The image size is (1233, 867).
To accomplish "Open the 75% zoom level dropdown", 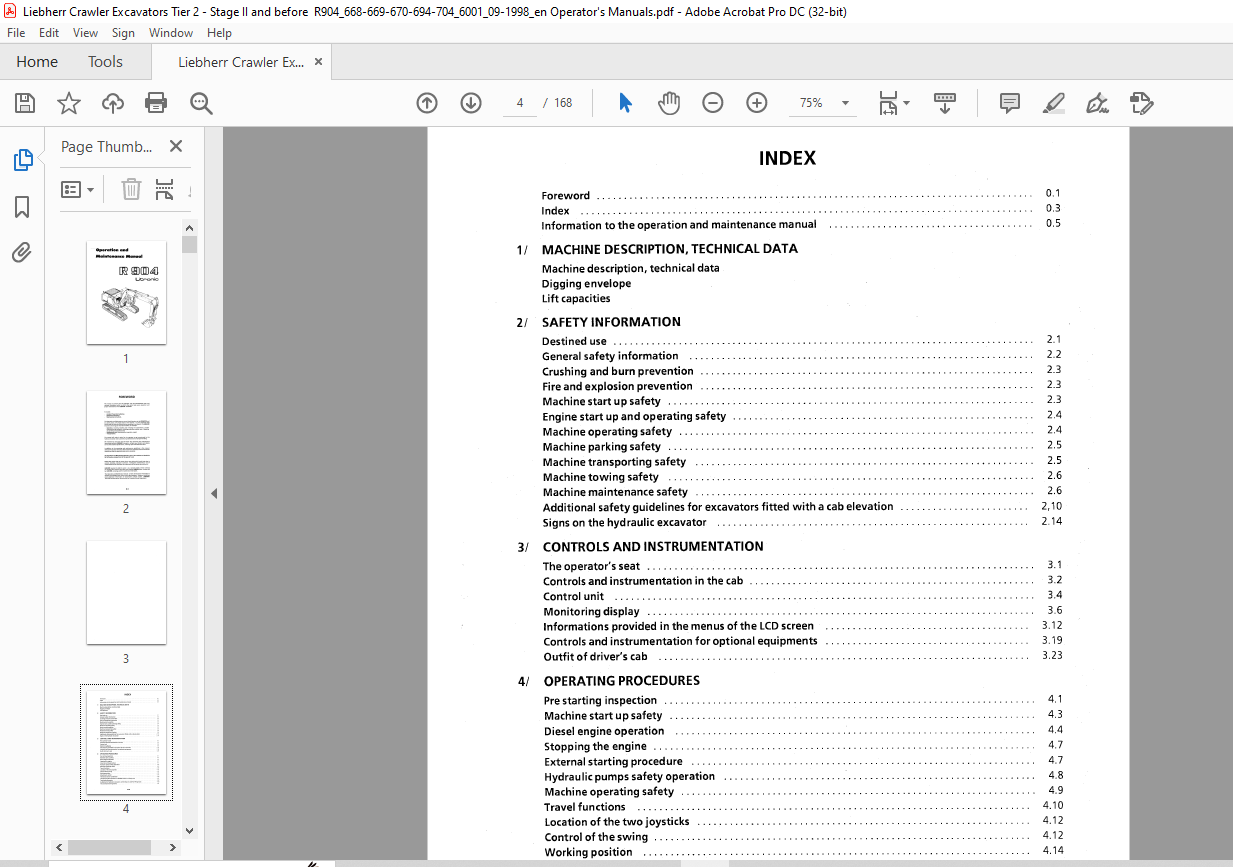I will point(845,103).
